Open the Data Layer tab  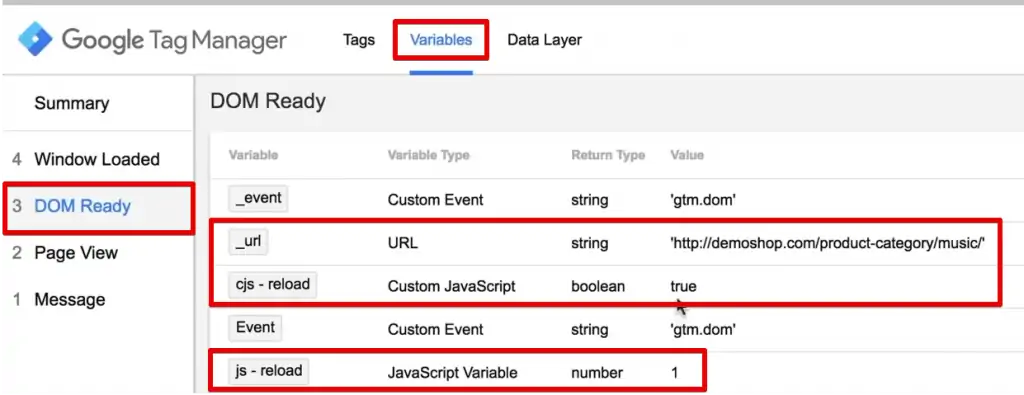point(544,40)
